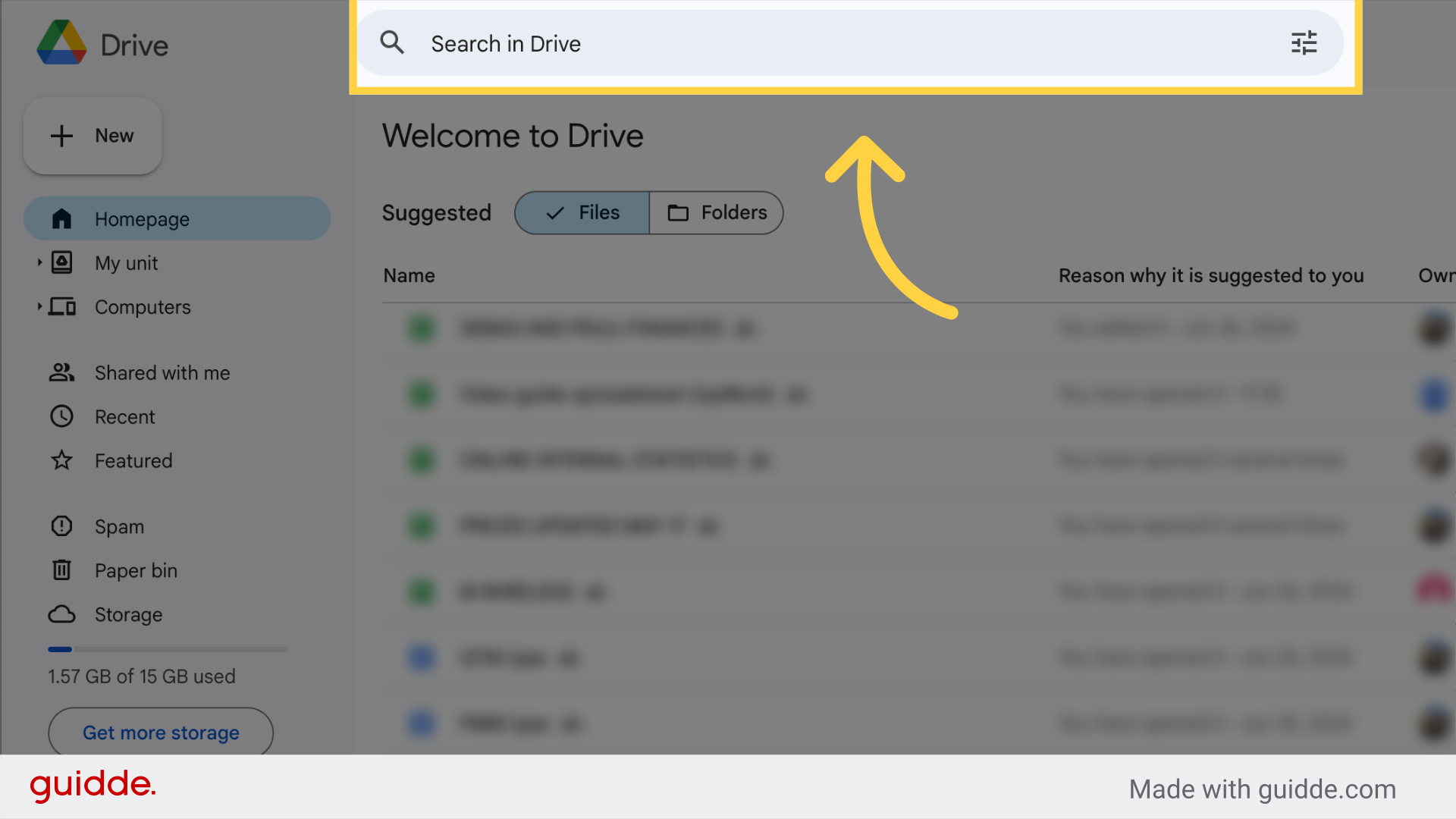This screenshot has width=1456, height=819.
Task: Select the Storage cloud icon
Action: (61, 614)
